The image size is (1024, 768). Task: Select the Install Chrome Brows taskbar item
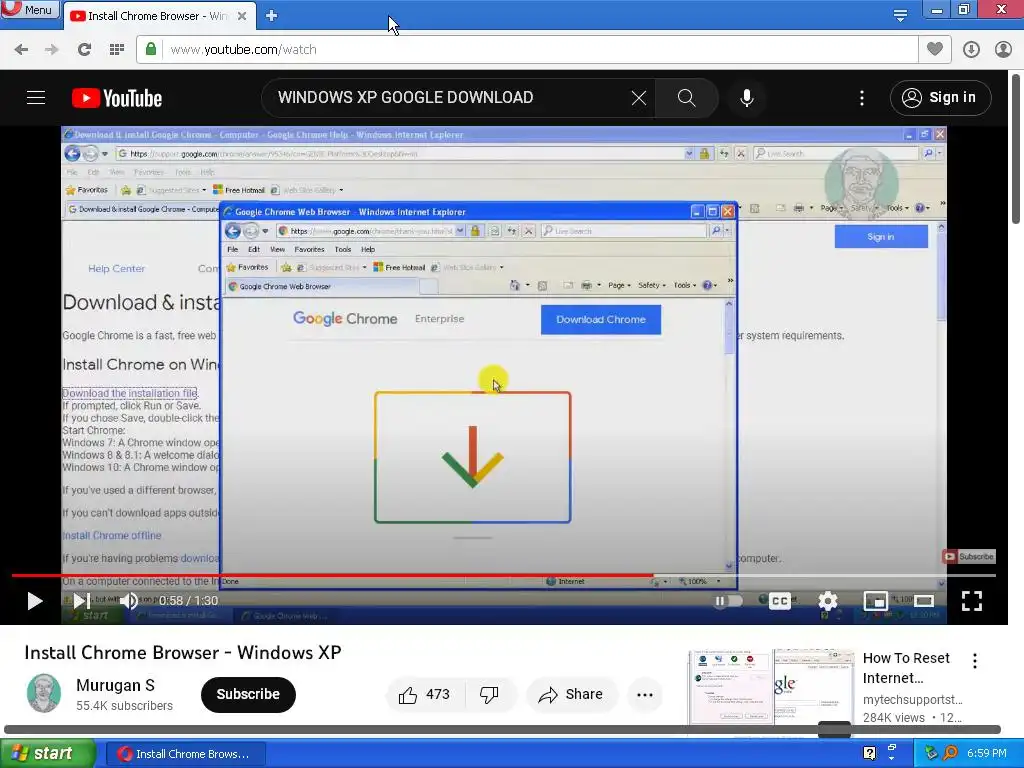(x=185, y=754)
